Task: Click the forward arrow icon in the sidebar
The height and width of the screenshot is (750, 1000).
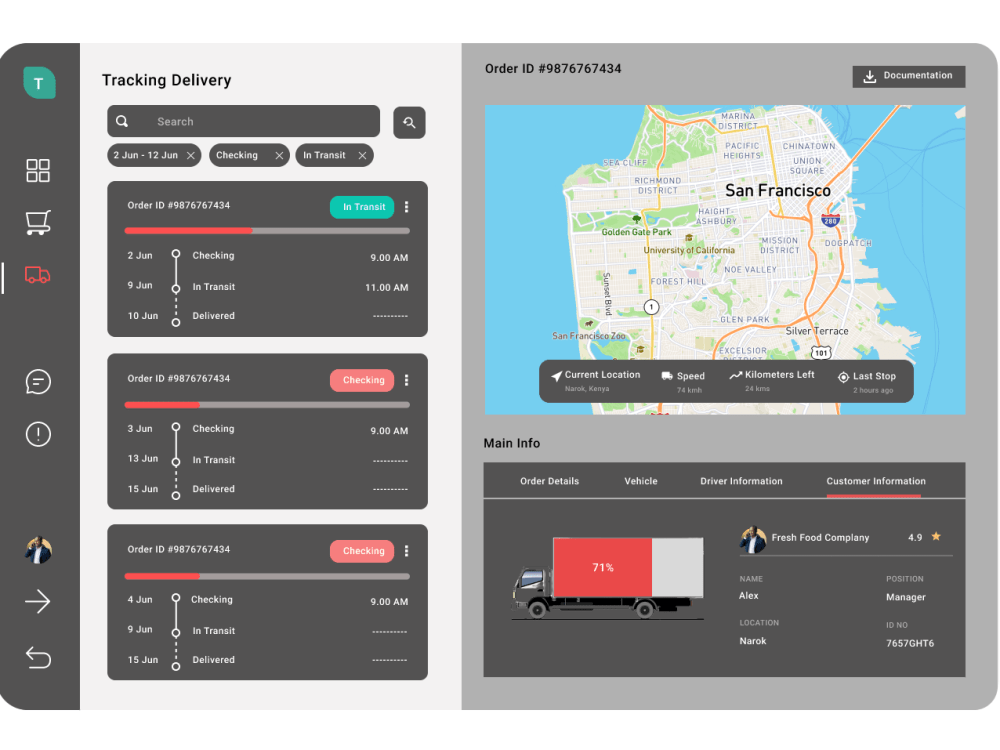Action: [38, 601]
